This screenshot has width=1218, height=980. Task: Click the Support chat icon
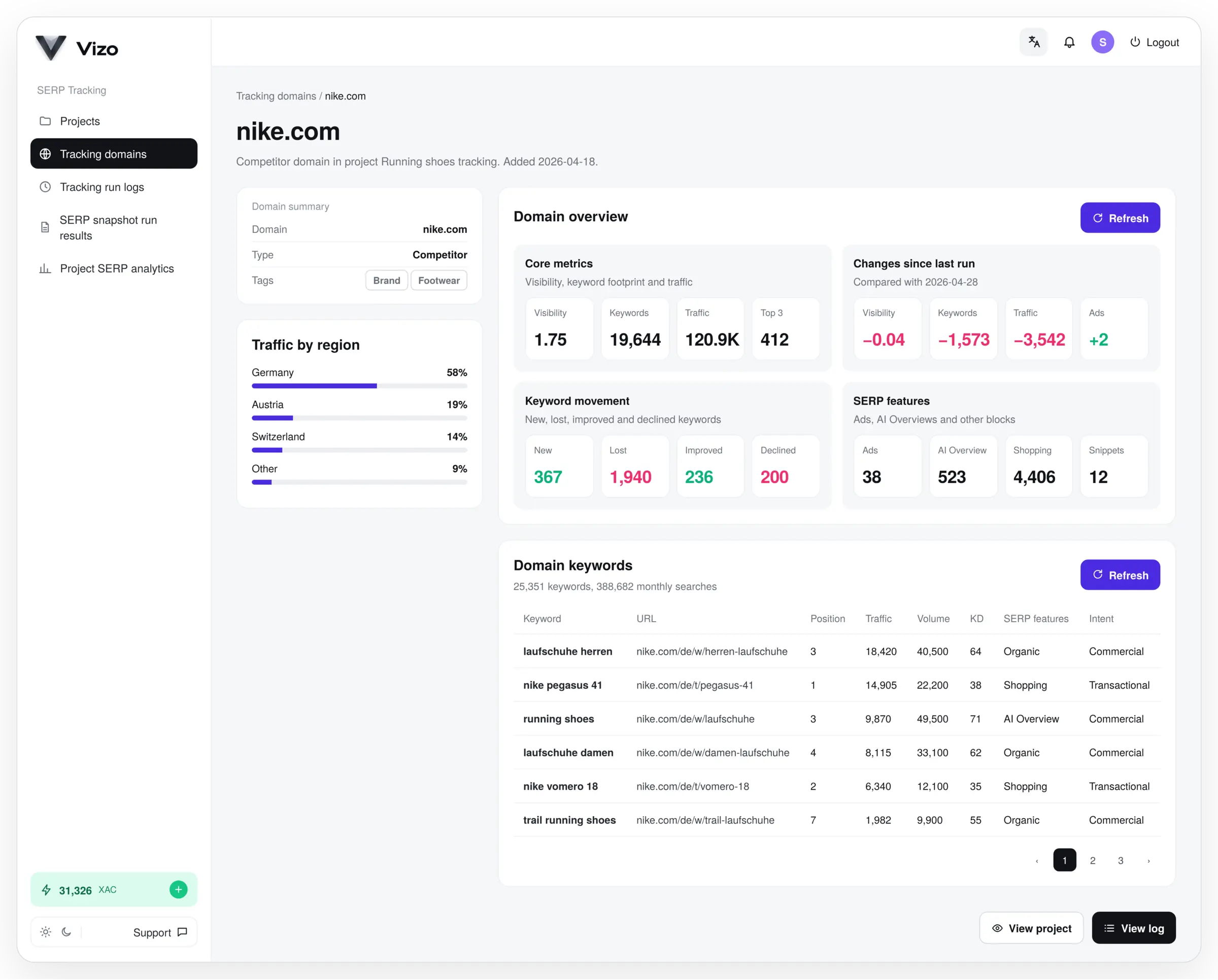click(x=183, y=932)
